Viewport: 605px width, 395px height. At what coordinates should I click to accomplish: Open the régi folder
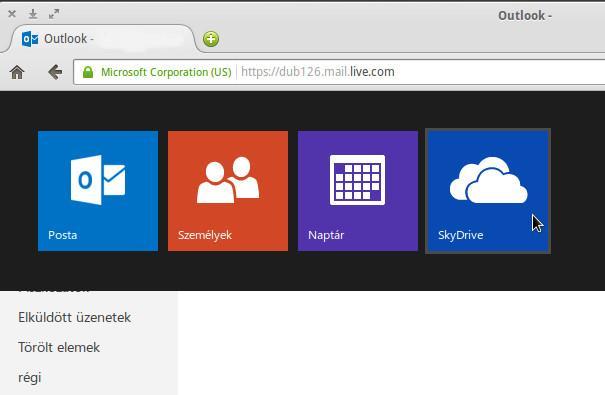tap(30, 378)
